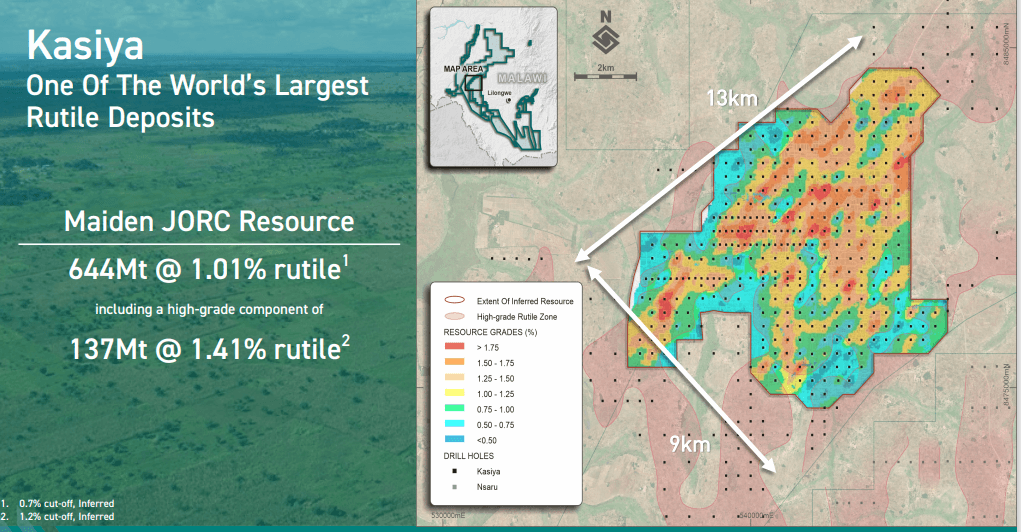Viewport: 1021px width, 532px height.
Task: Click the 2km scale bar
Action: (605, 77)
